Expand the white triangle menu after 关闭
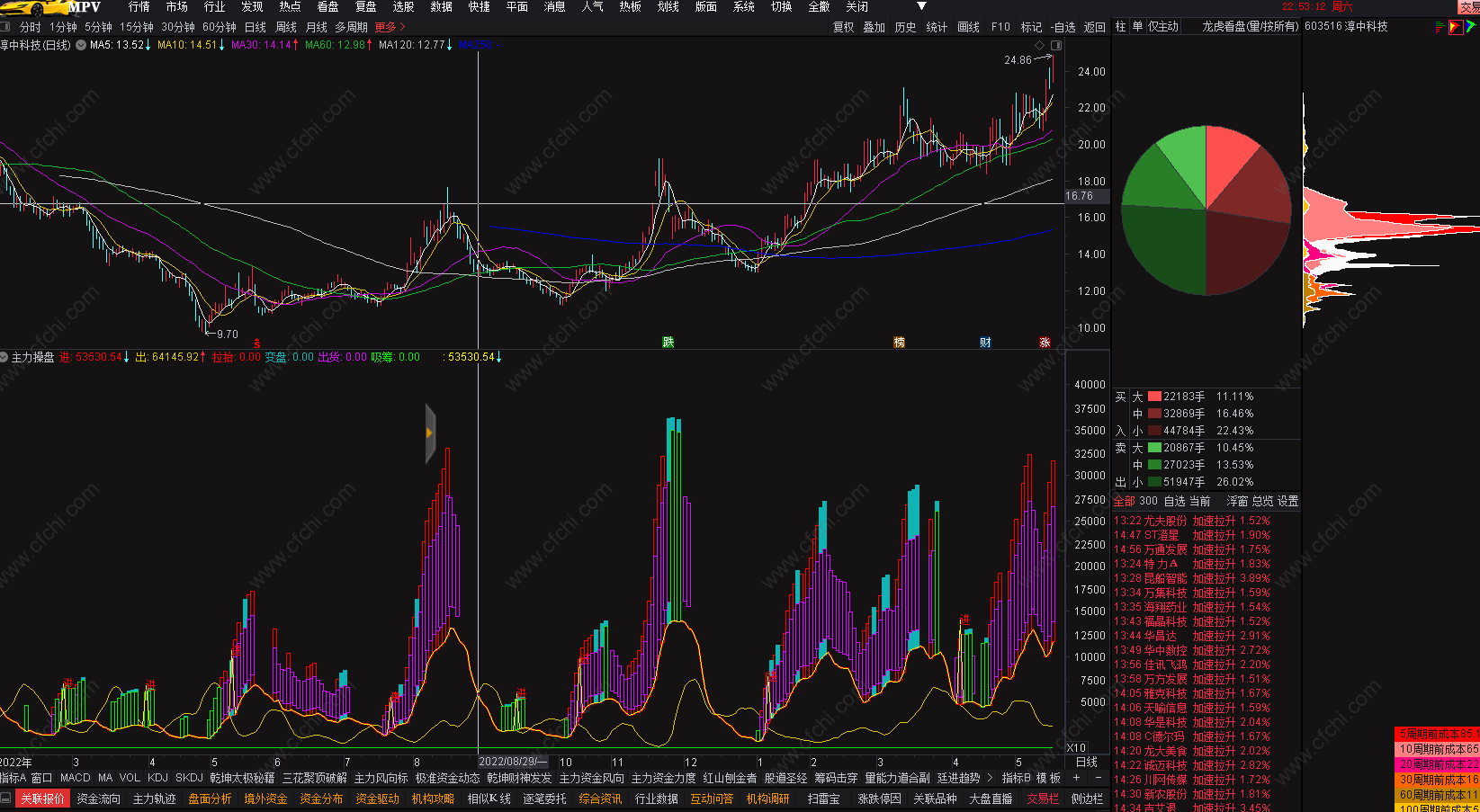Viewport: 1480px width, 812px height. (x=921, y=7)
